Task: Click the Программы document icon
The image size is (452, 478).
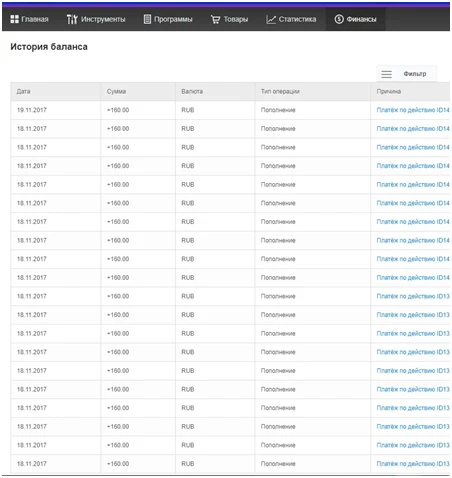Action: (147, 19)
